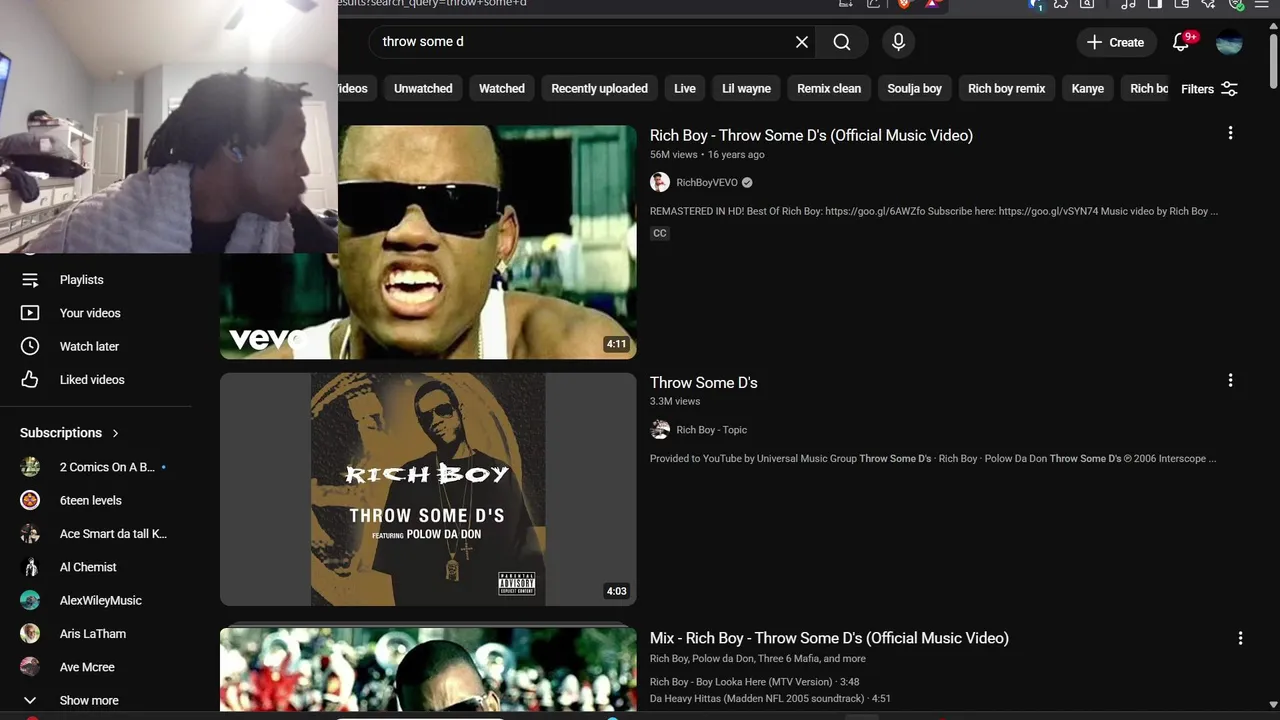Open more options for Throw Some D's topic video
This screenshot has height=720, width=1280.
click(1230, 380)
